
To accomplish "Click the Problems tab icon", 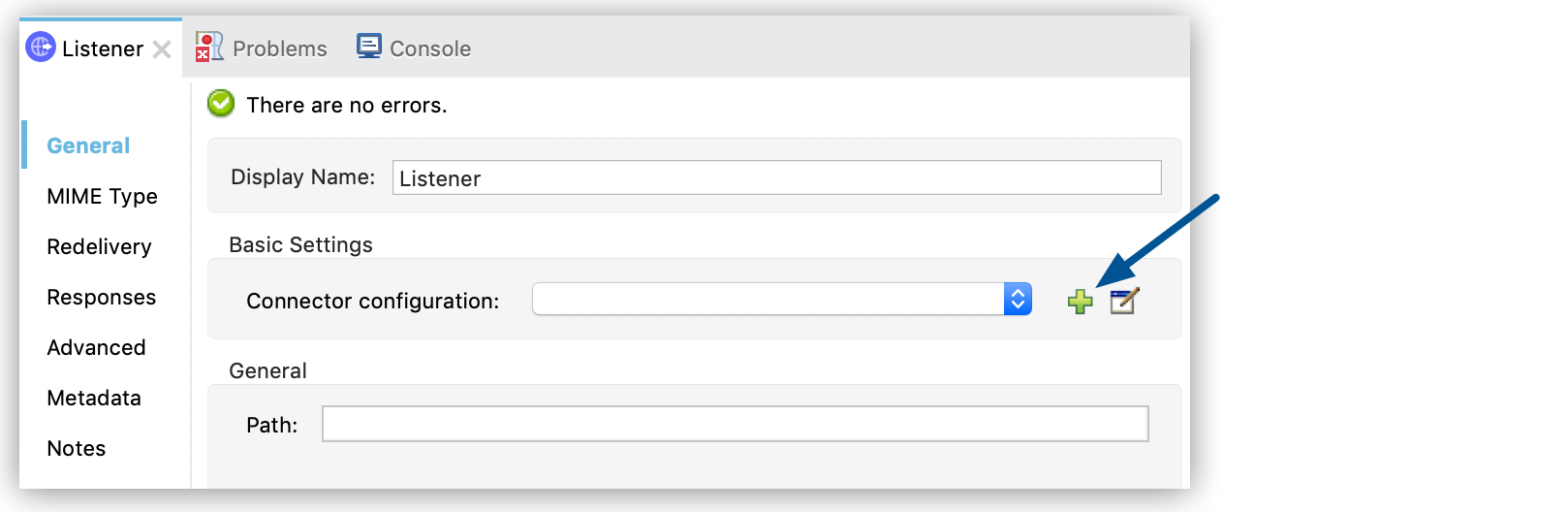I will pyautogui.click(x=209, y=47).
